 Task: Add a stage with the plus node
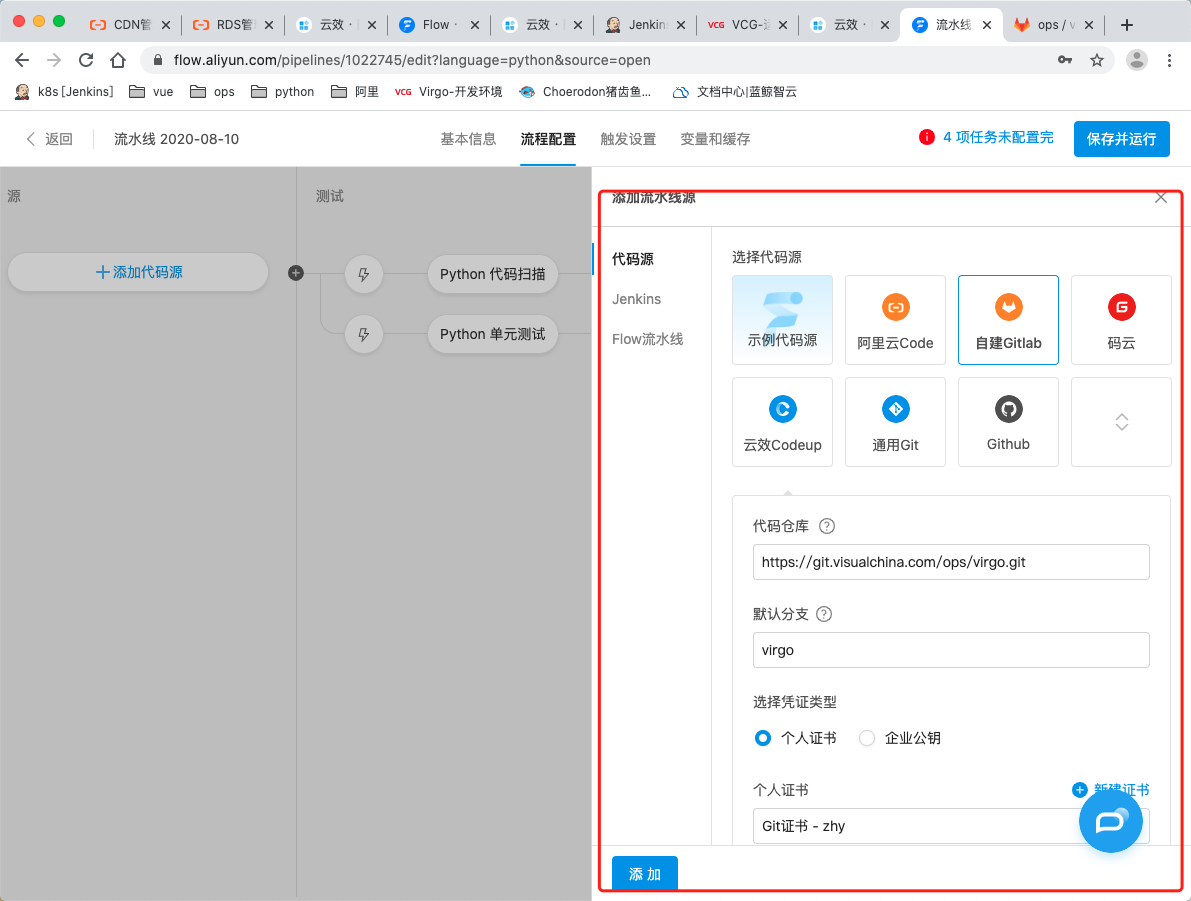click(296, 273)
